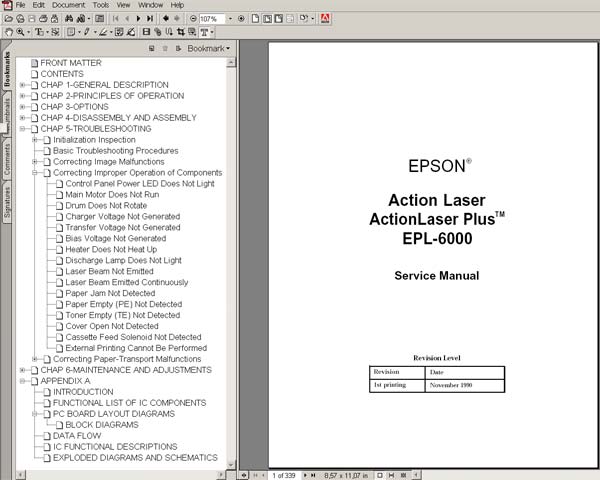Open the Tools menu
The image size is (600, 480).
pos(101,5)
